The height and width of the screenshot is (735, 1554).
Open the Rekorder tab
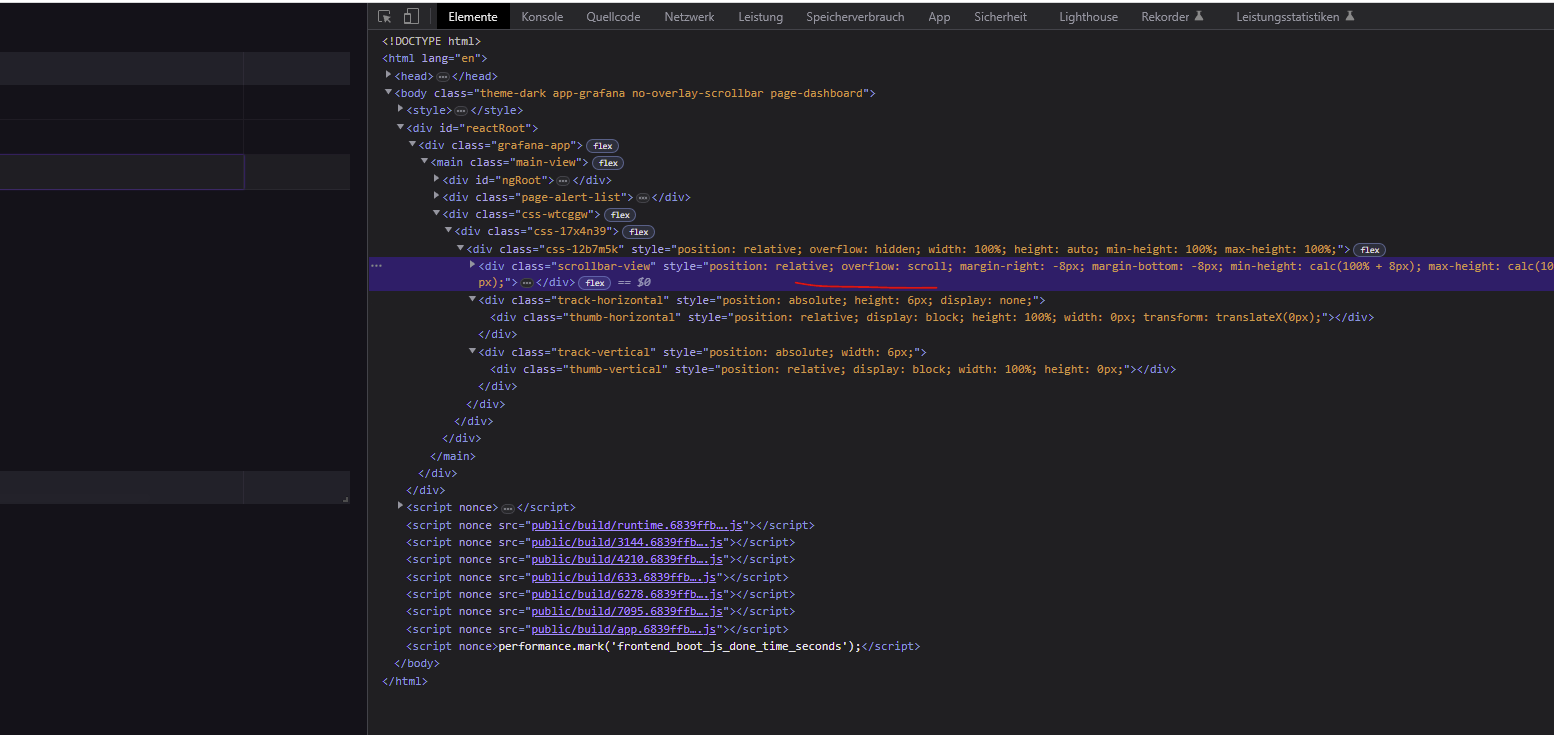coord(1172,17)
